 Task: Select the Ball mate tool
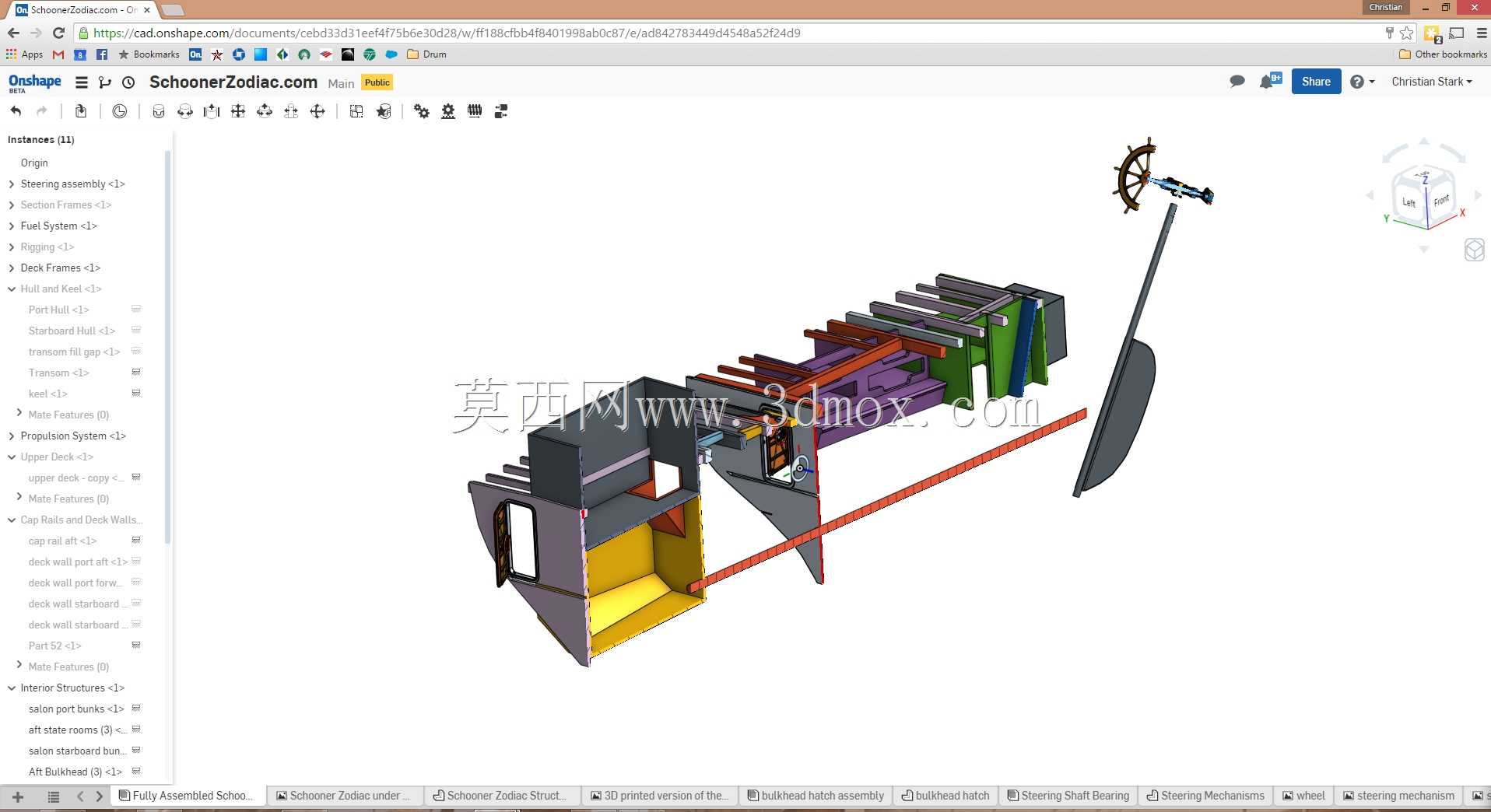317,111
